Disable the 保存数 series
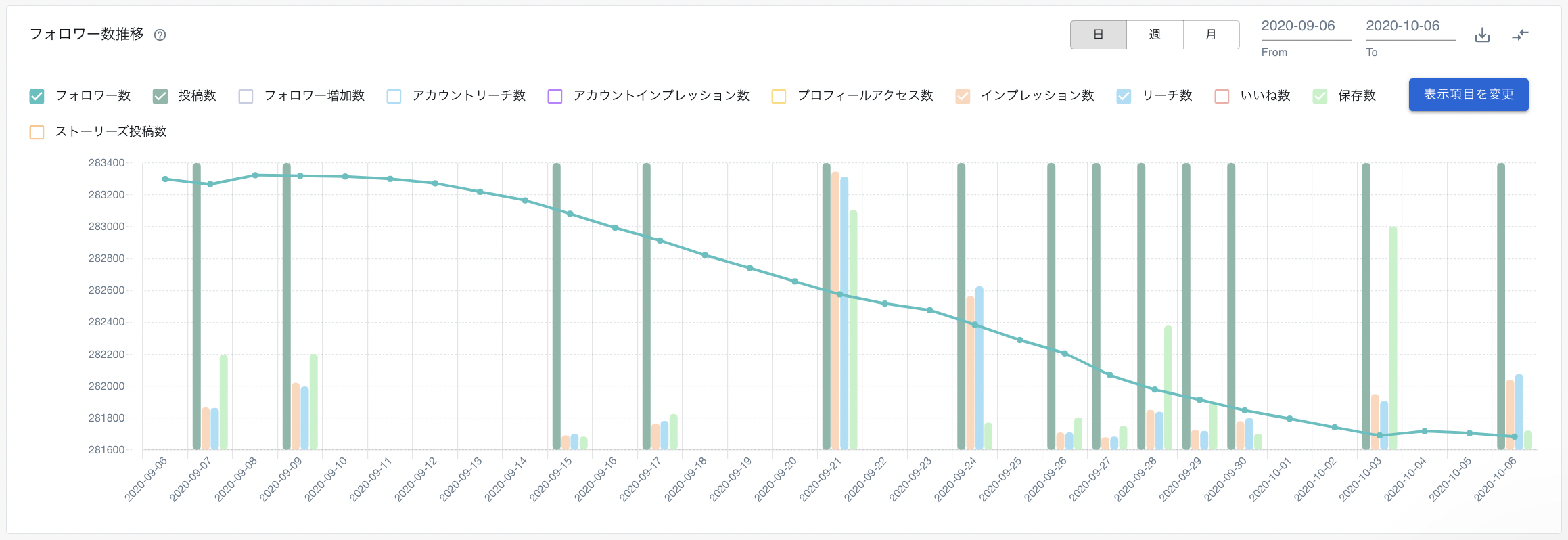 (1320, 96)
